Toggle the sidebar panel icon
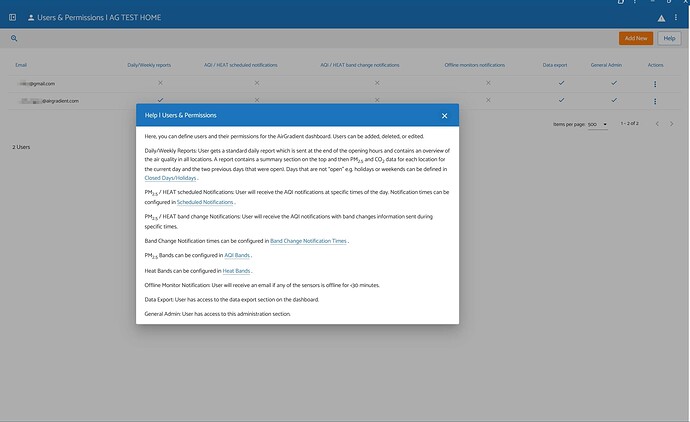The image size is (690, 422). (12, 18)
